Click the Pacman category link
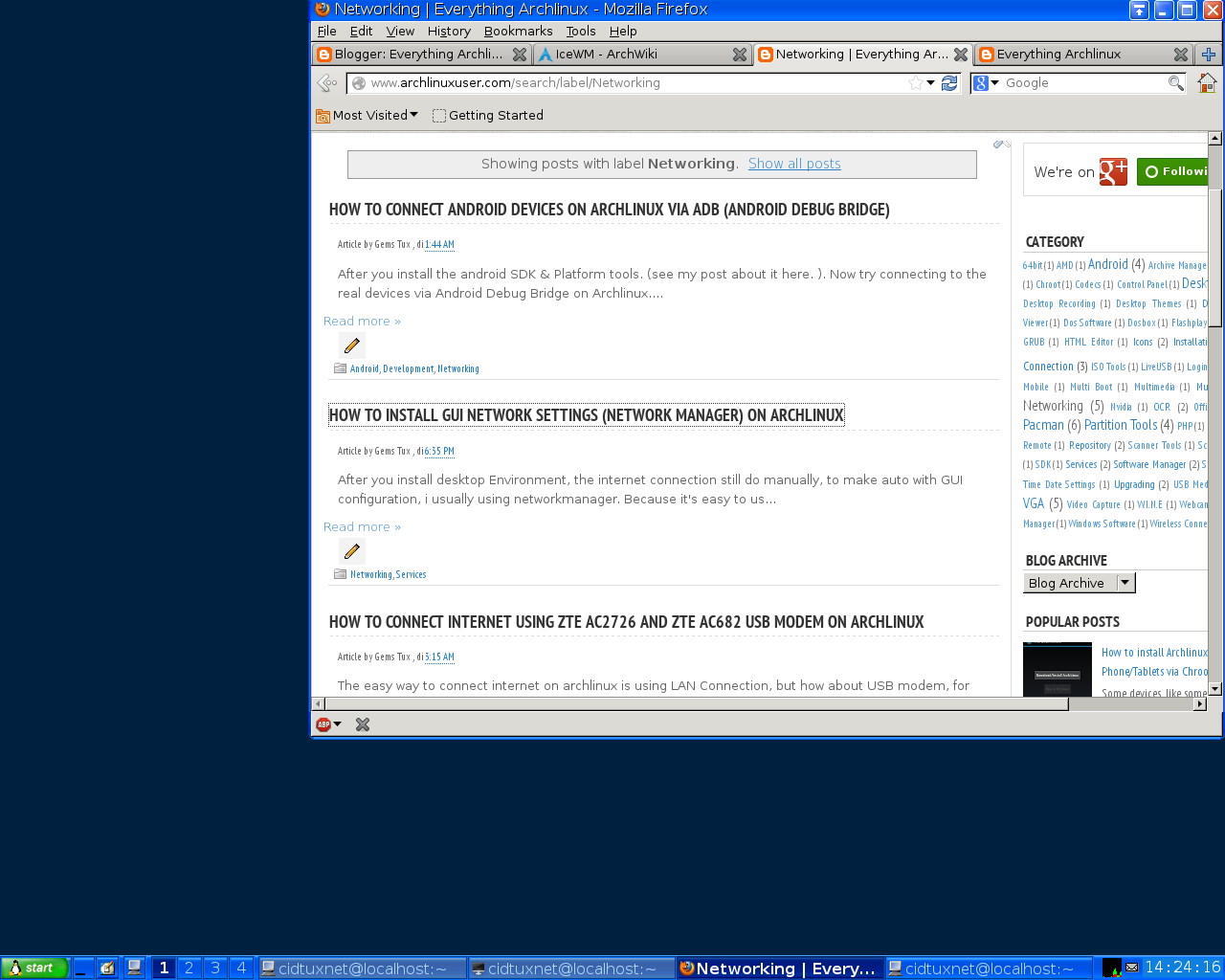This screenshot has width=1225, height=980. click(1043, 425)
